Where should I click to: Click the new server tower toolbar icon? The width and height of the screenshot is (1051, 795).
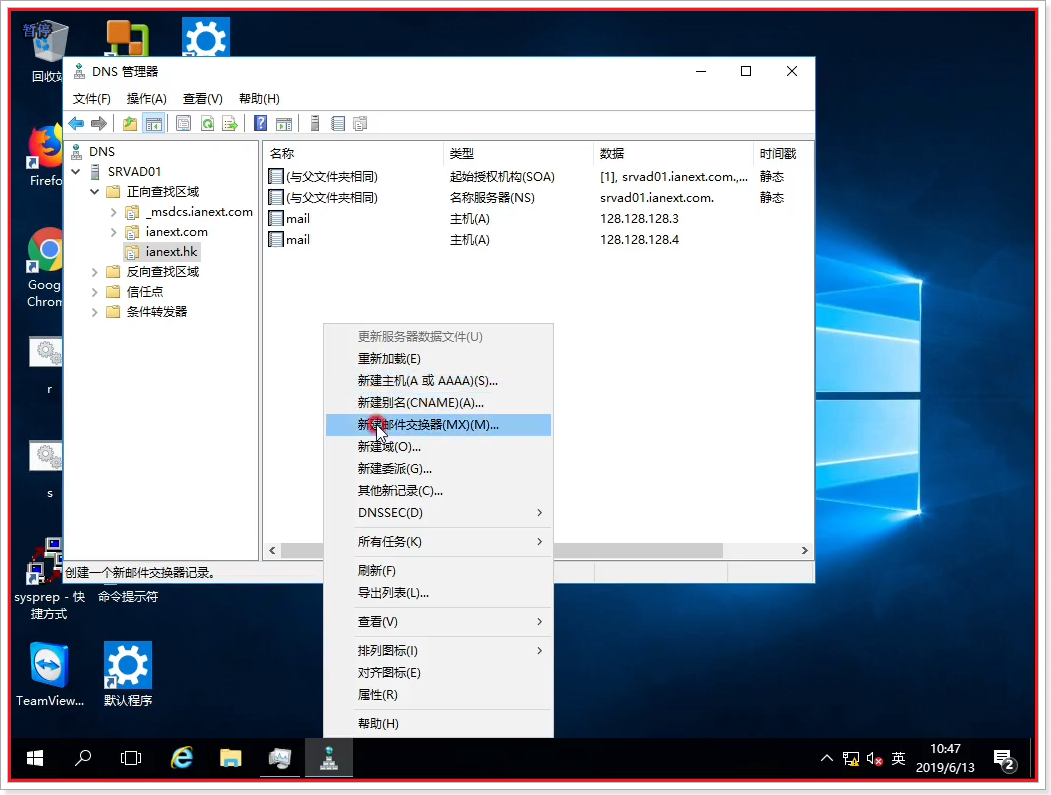[315, 123]
